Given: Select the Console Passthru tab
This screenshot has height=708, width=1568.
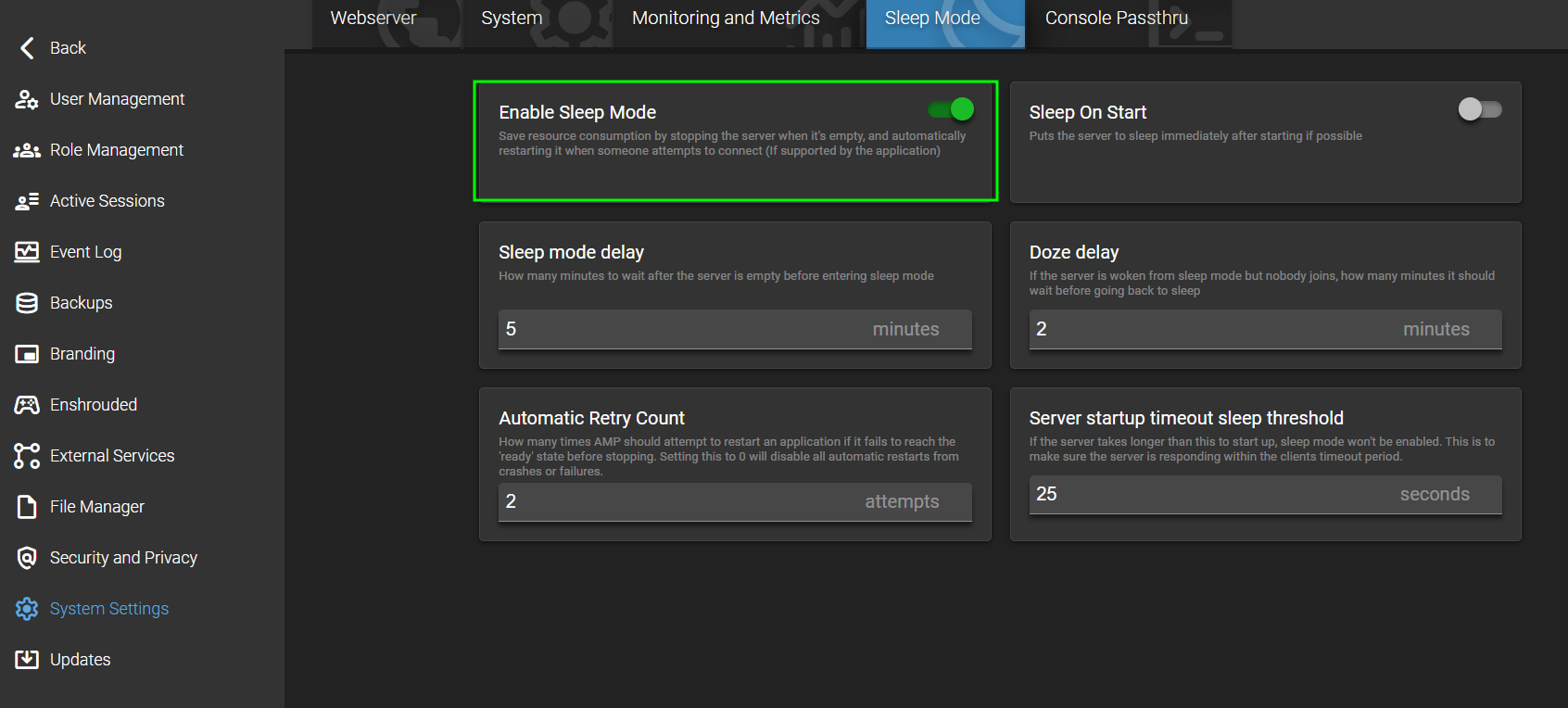Looking at the screenshot, I should 1116,19.
